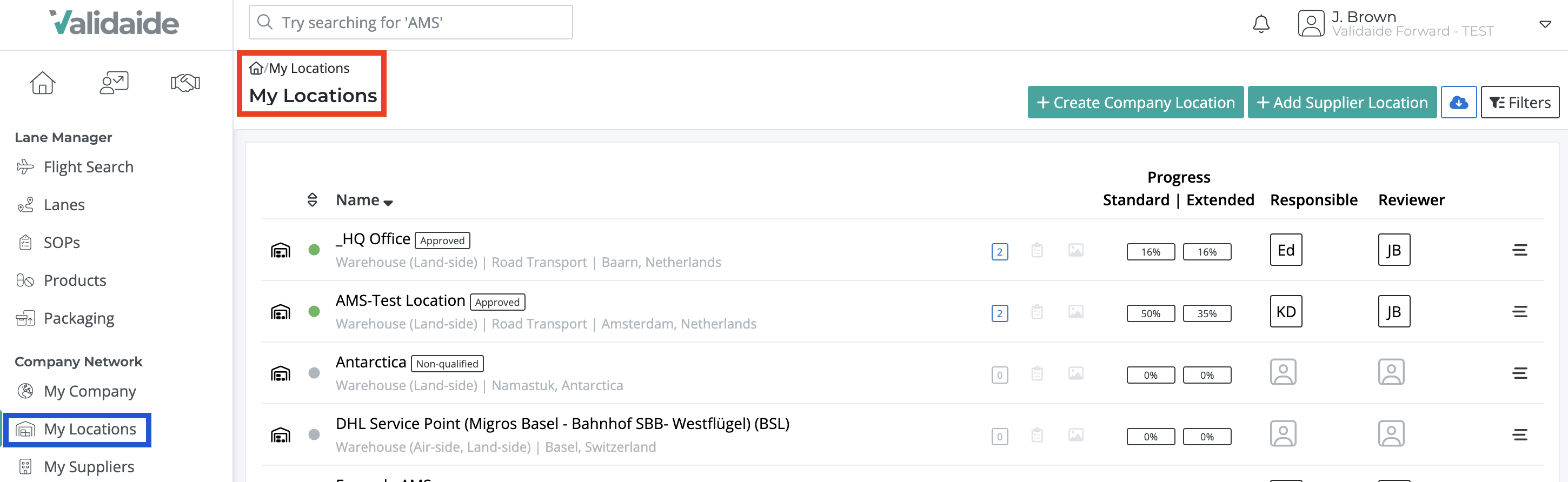Open the sidebar user dashboard icon
The width and height of the screenshot is (1568, 482).
coord(114,83)
